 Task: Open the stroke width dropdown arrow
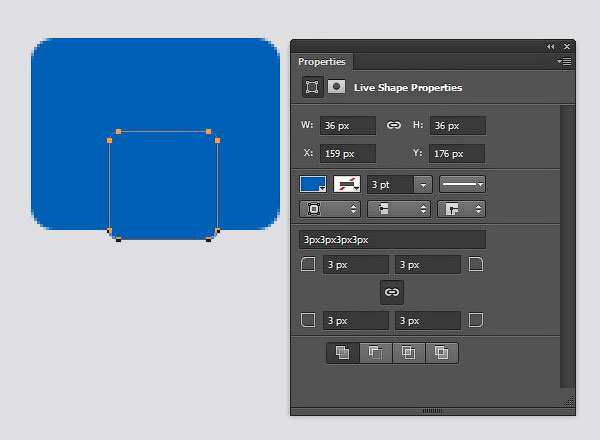pos(423,185)
